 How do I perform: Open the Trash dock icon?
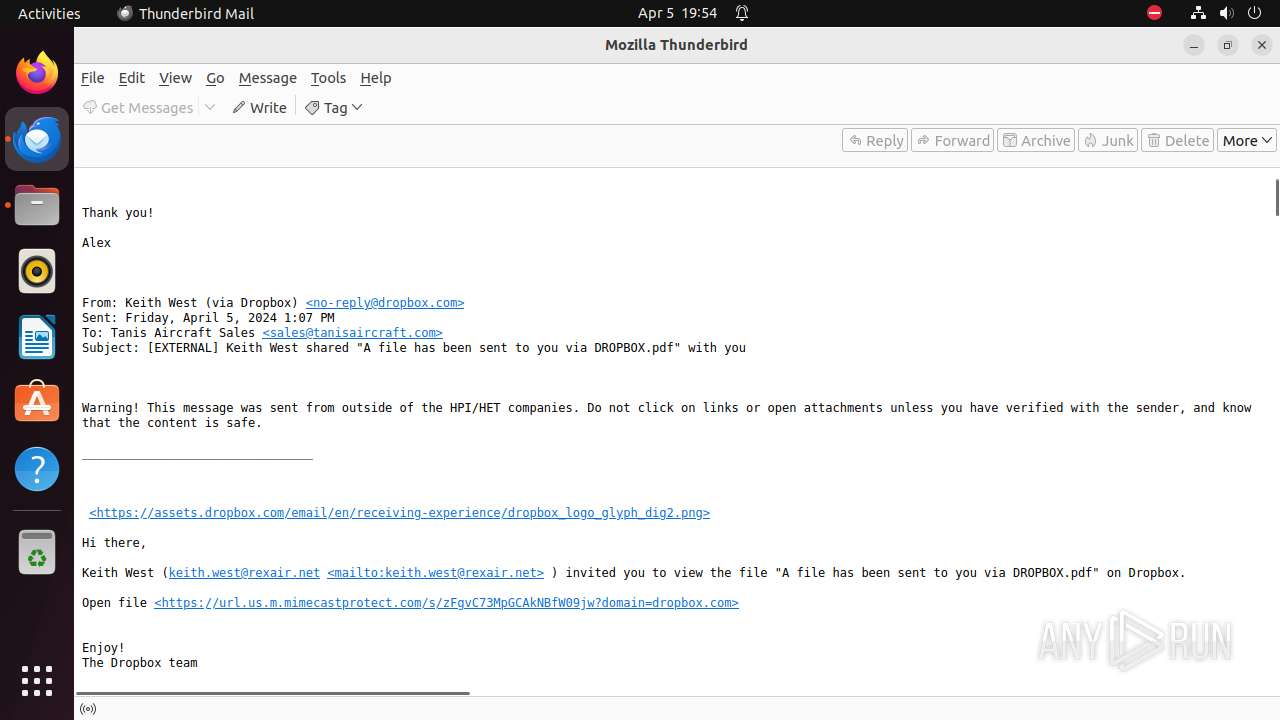[x=37, y=552]
